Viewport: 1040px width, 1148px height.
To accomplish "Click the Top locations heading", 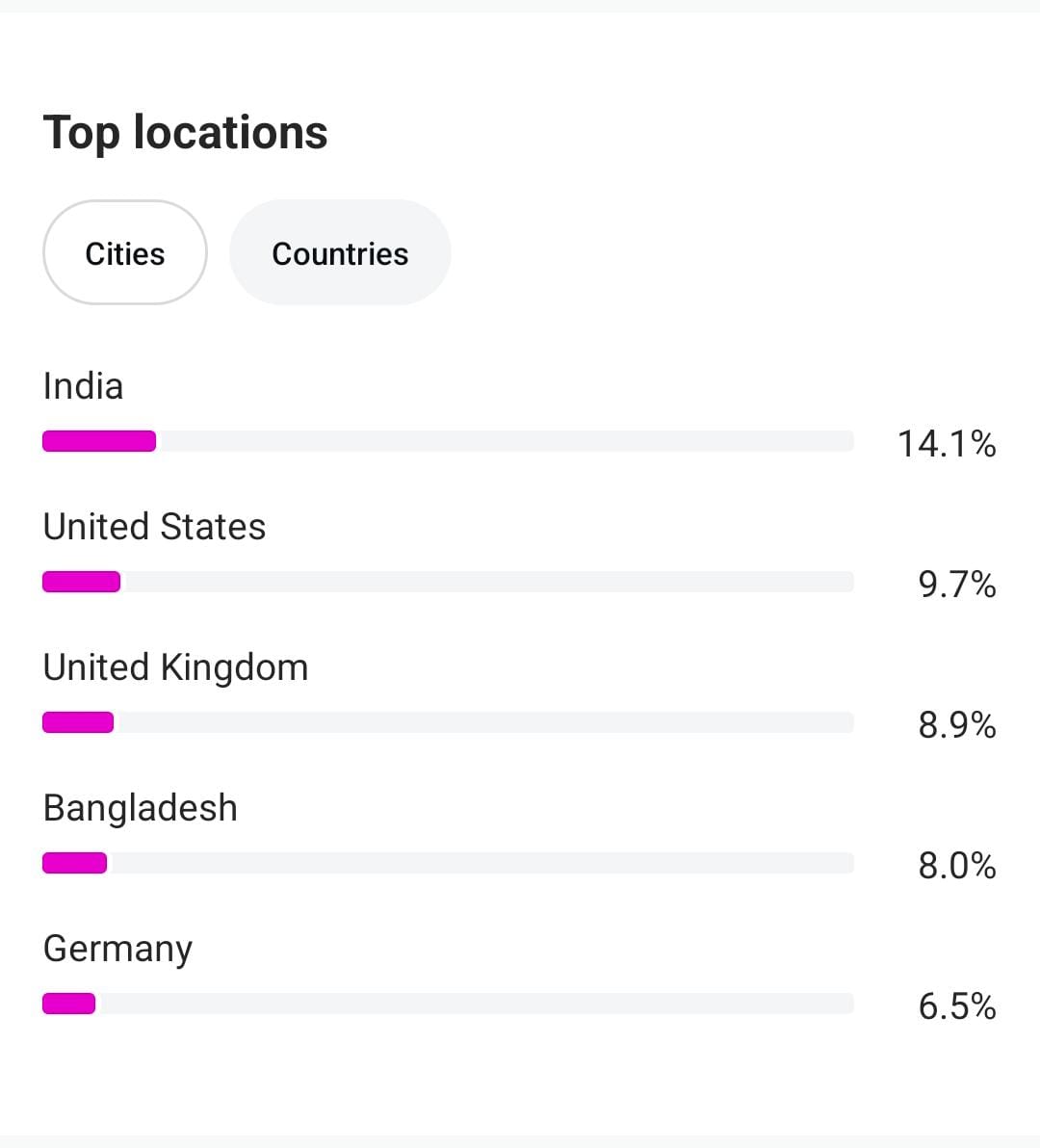I will 186,133.
